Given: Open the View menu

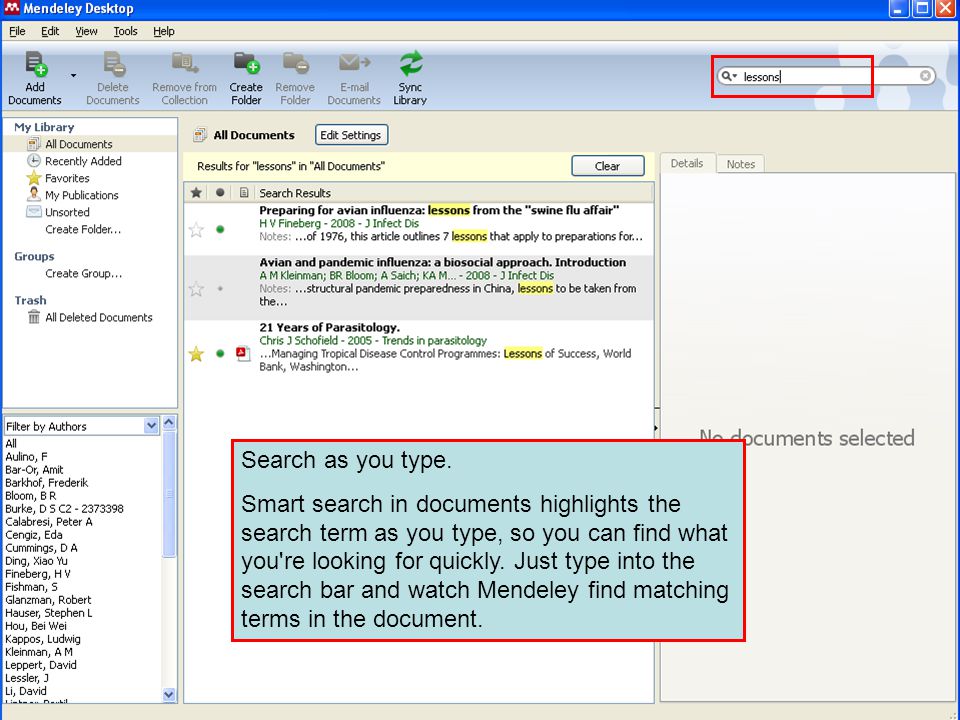Looking at the screenshot, I should pos(86,31).
